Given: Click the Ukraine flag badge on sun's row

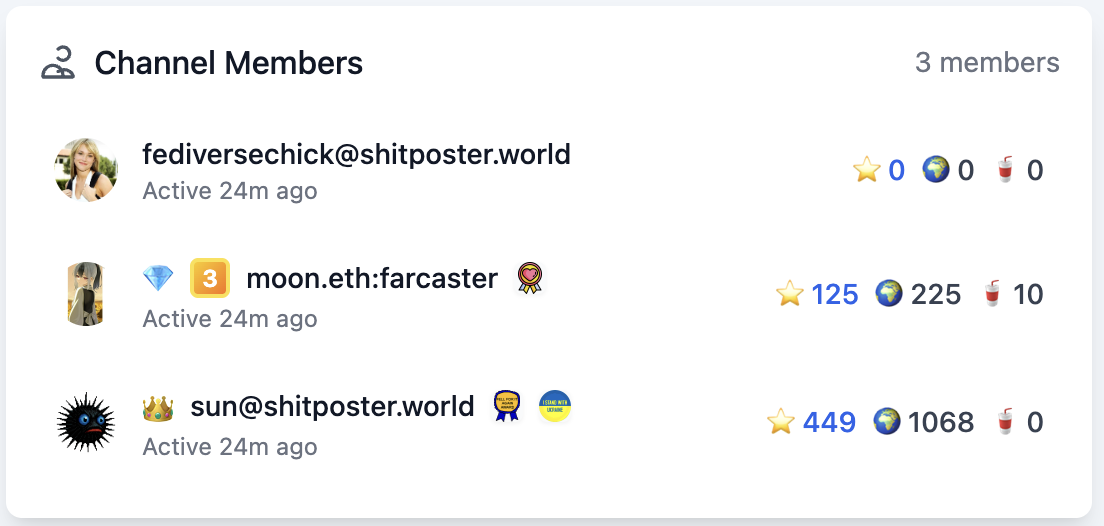Looking at the screenshot, I should click(x=554, y=406).
